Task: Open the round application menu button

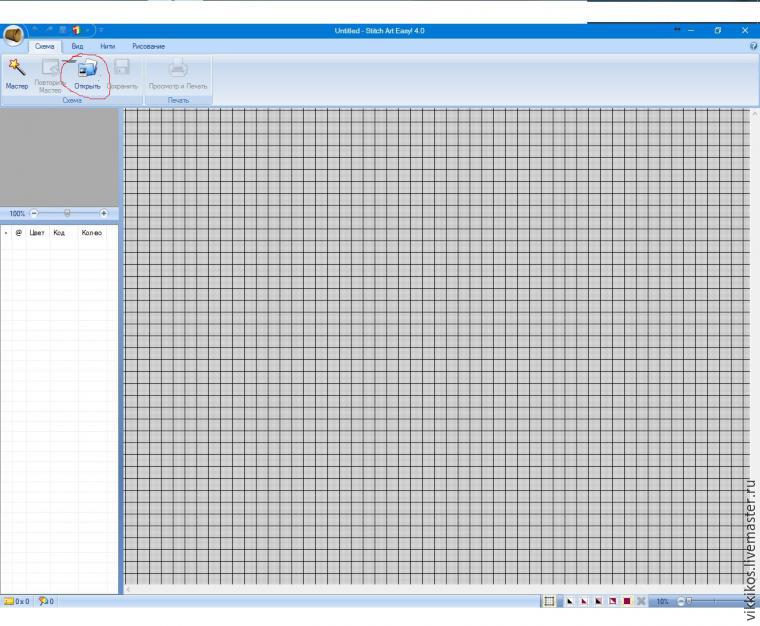Action: (13, 36)
